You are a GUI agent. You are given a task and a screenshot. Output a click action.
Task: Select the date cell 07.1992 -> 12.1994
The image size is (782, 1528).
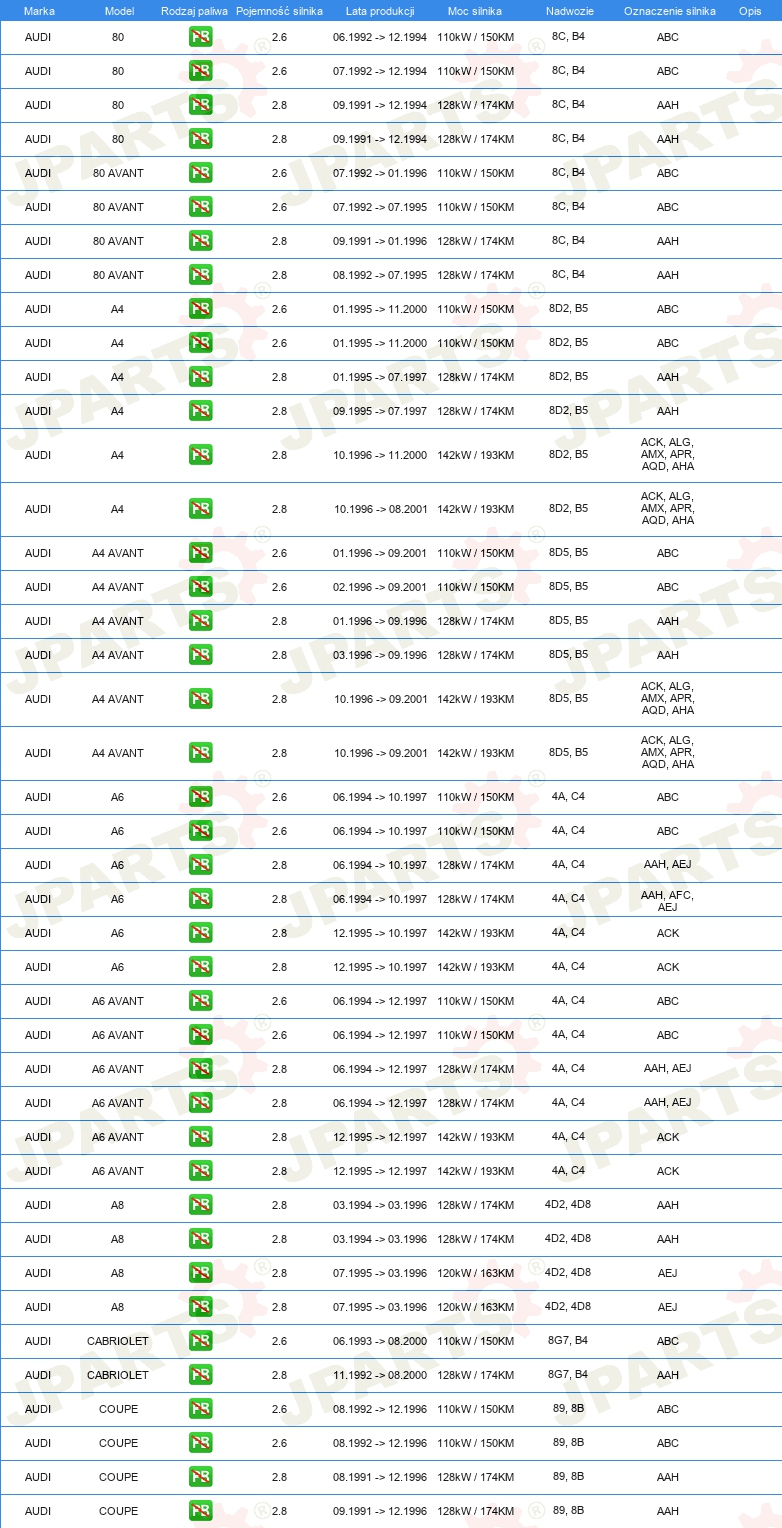coord(380,71)
